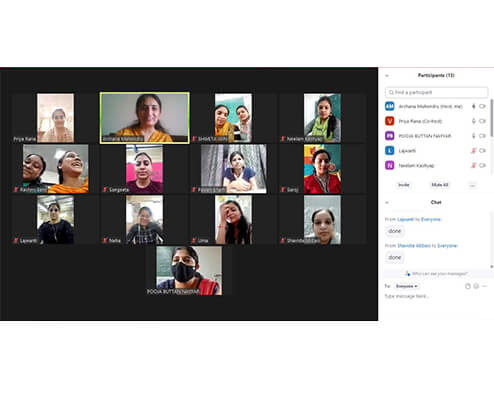Open the To: Everyone recipient dropdown

click(x=406, y=286)
